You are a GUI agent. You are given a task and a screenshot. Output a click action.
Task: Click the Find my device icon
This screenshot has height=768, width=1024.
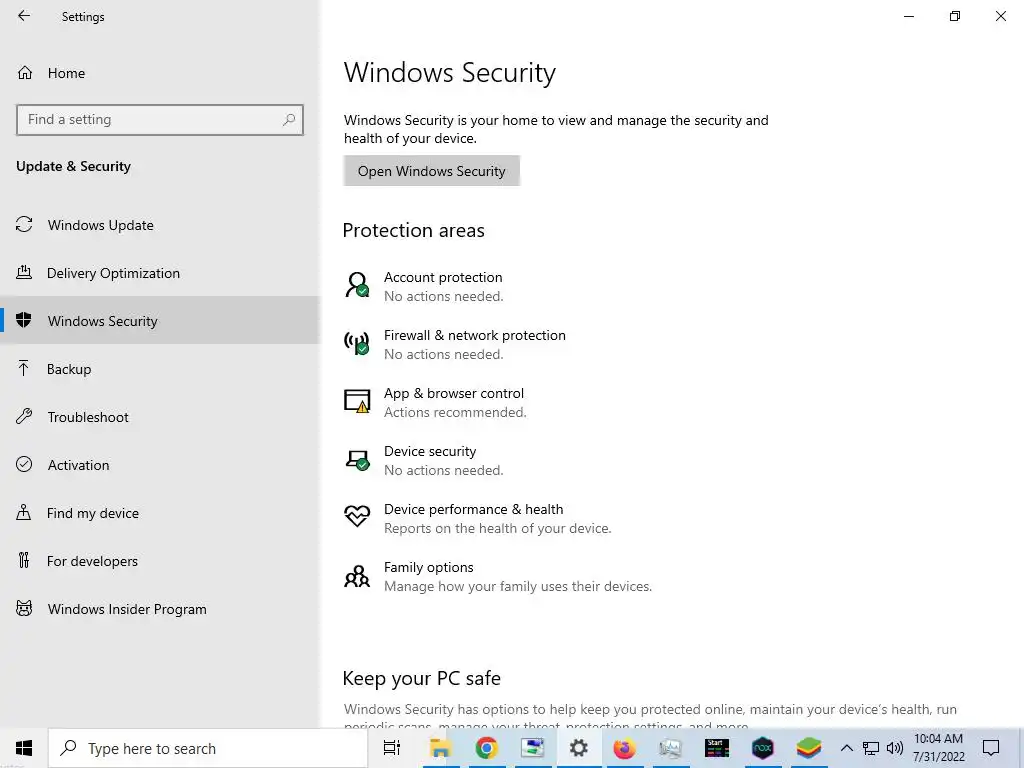point(24,513)
